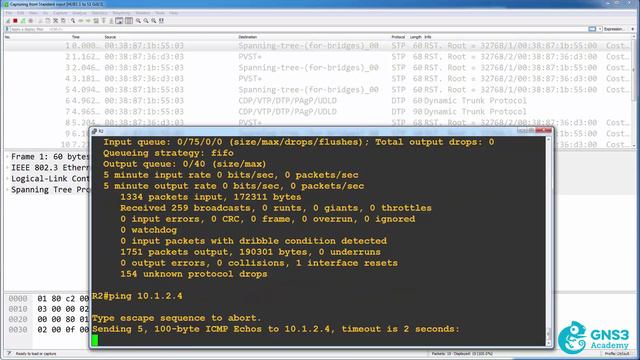
Task: Close this capture file toolbar icon
Action: 55,20
